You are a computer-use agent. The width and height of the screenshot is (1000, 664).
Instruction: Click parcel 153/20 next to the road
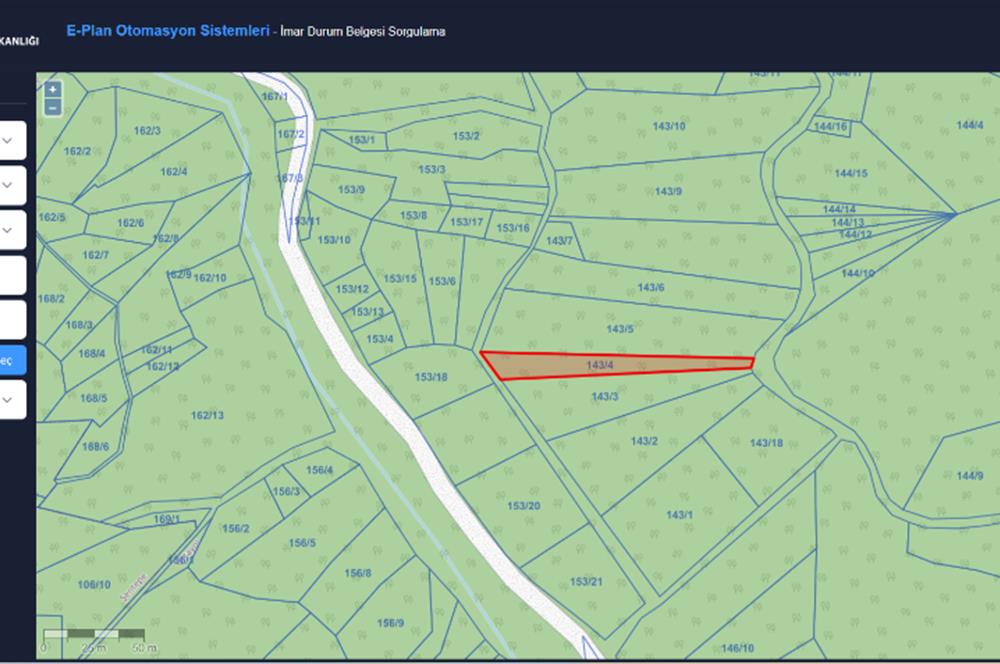coord(523,506)
